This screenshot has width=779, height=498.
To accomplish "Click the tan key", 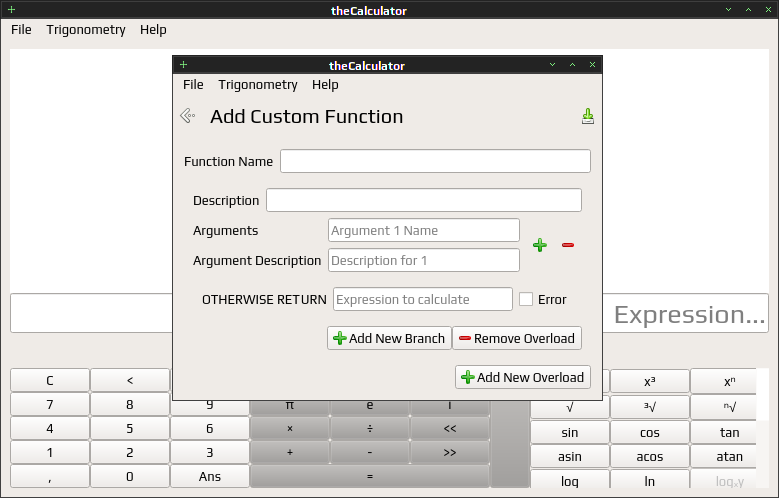I will (724, 432).
